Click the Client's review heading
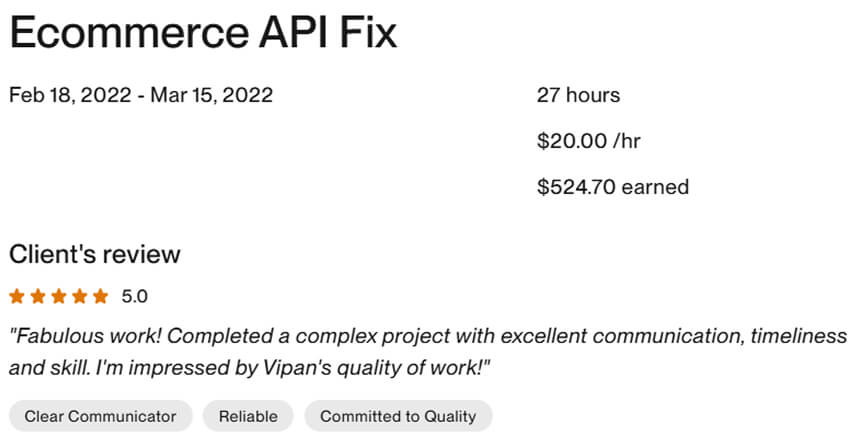 (x=94, y=254)
